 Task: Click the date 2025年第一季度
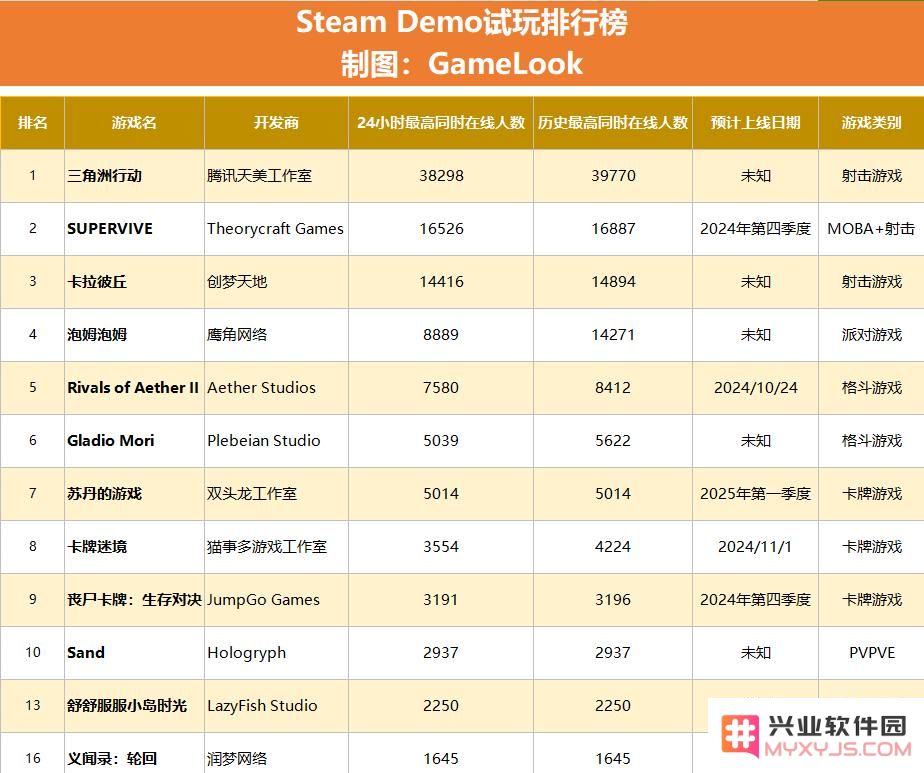[x=755, y=494]
